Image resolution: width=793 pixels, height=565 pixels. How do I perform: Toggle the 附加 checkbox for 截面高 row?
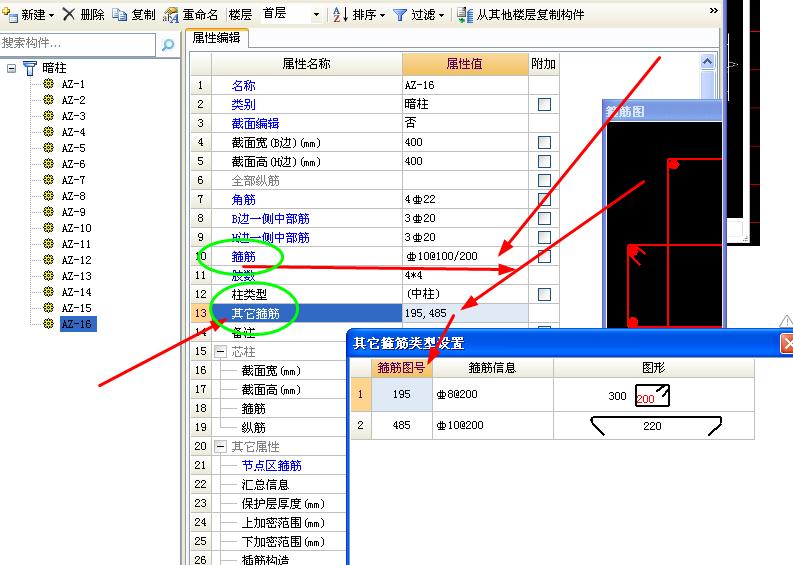[544, 162]
